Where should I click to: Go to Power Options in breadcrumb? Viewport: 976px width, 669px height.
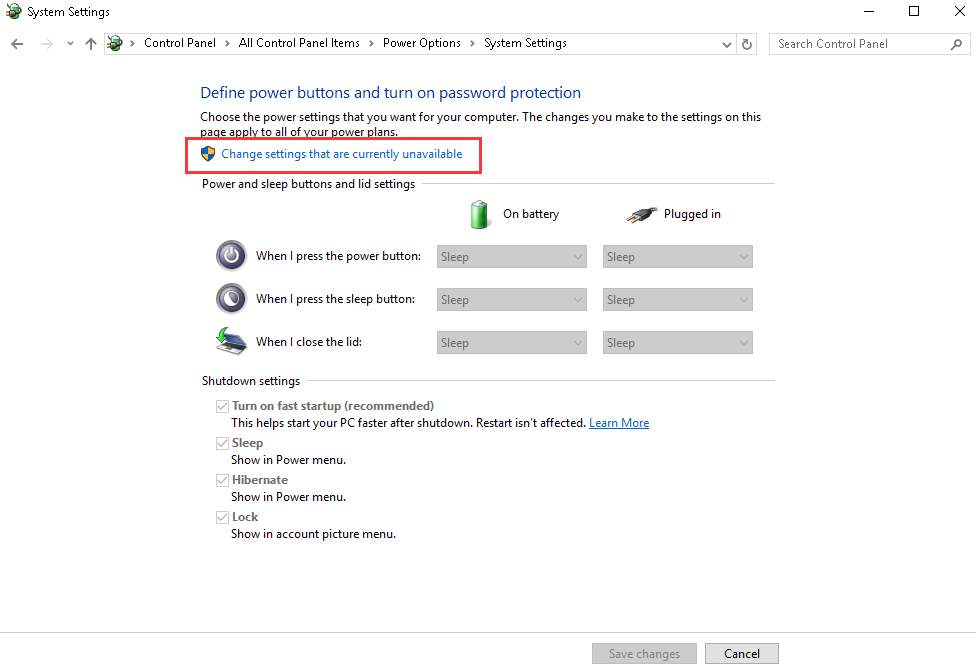point(421,43)
